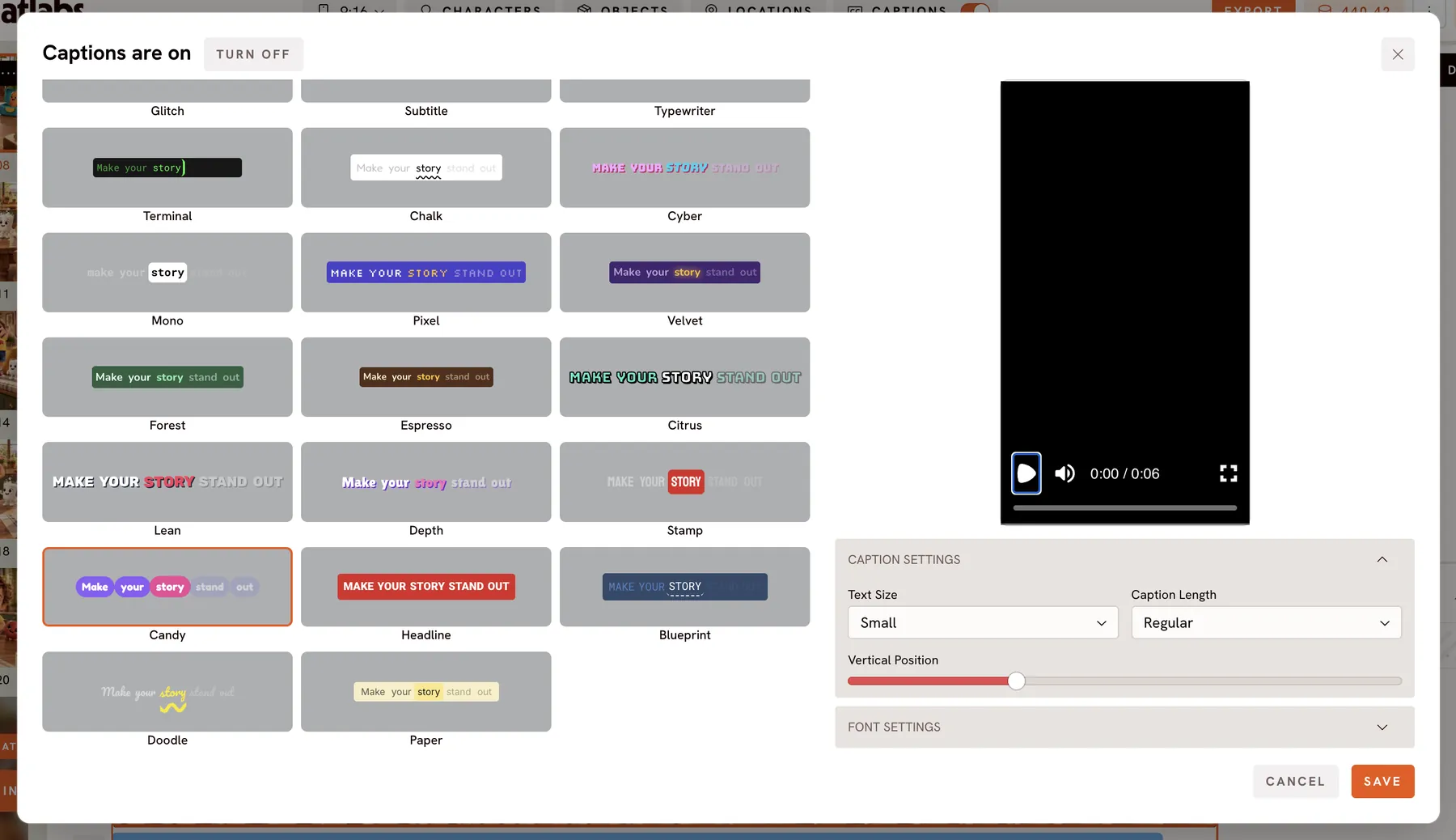Image resolution: width=1456 pixels, height=840 pixels.
Task: Collapse the Caption Settings section
Action: 1124,559
